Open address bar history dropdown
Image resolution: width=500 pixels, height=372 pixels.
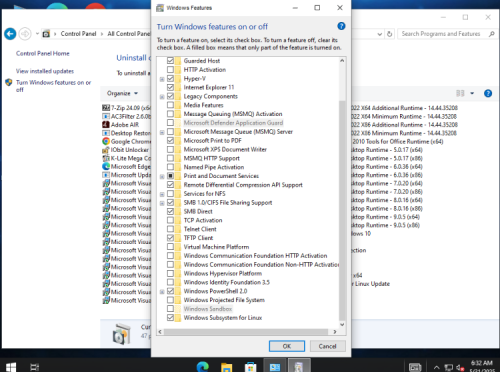[x=379, y=34]
